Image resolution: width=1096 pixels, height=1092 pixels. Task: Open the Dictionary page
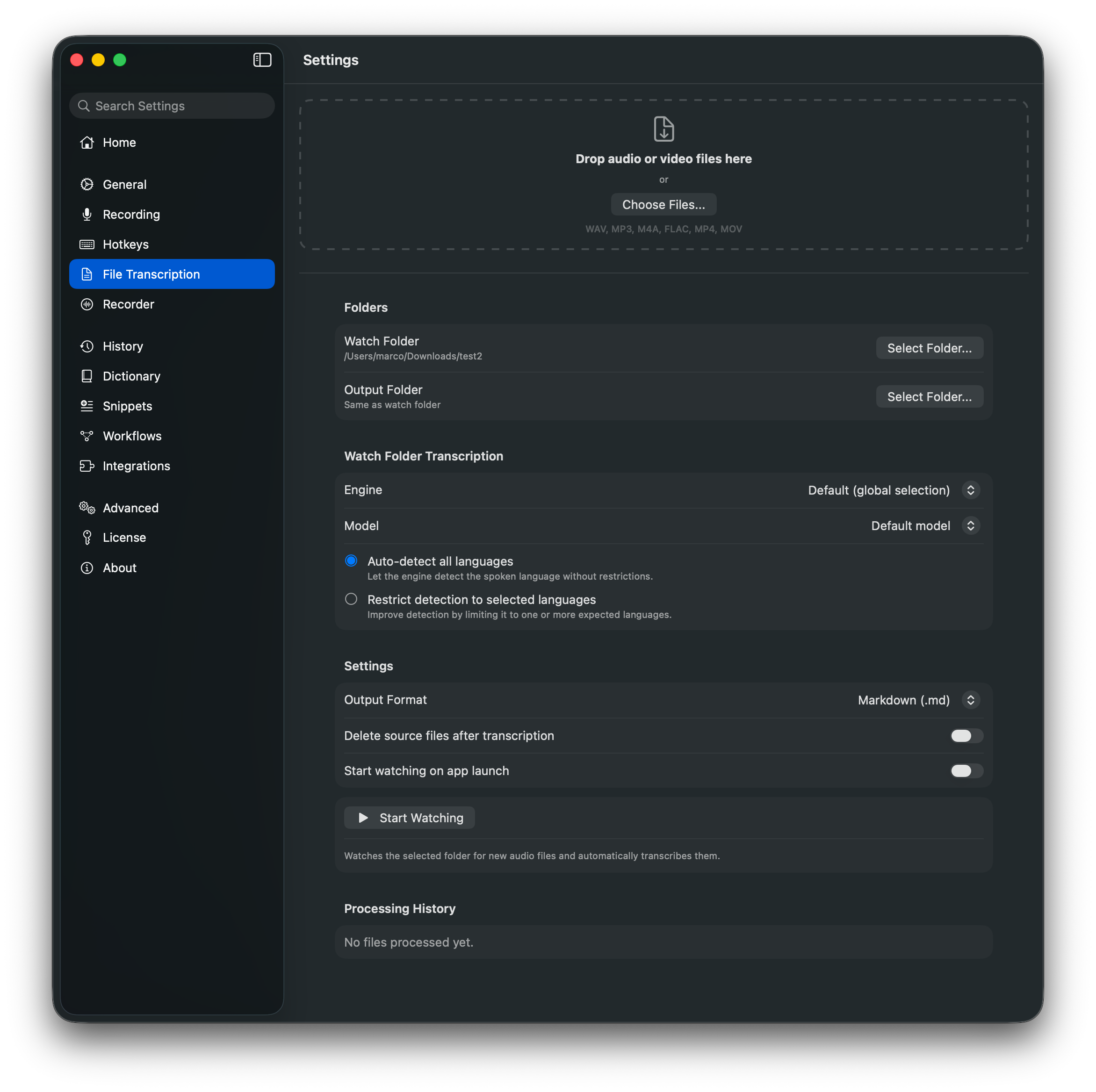pyautogui.click(x=172, y=376)
